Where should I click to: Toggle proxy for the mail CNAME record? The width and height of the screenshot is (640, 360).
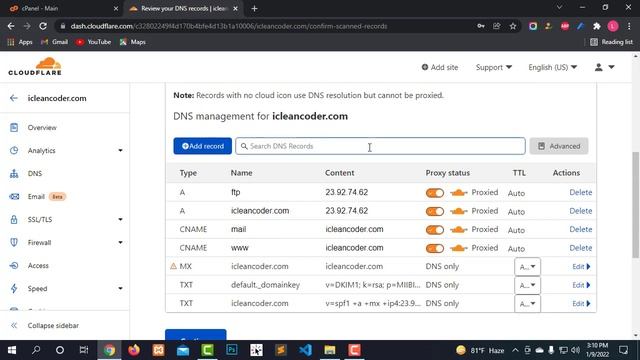tap(435, 230)
